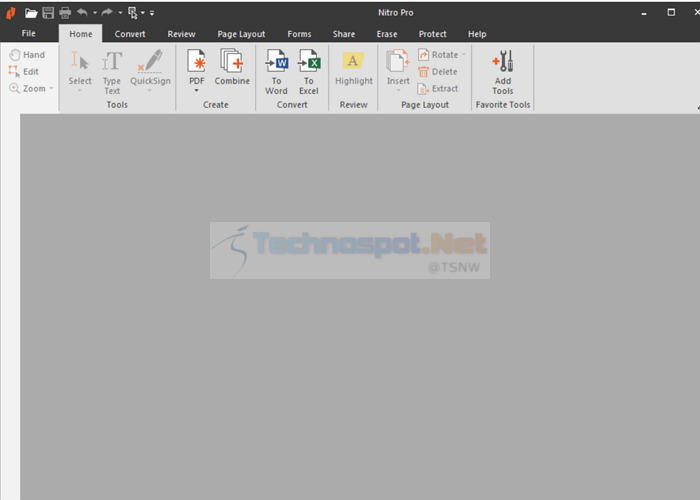Select the Edit tool
The width and height of the screenshot is (700, 500).
[x=24, y=71]
